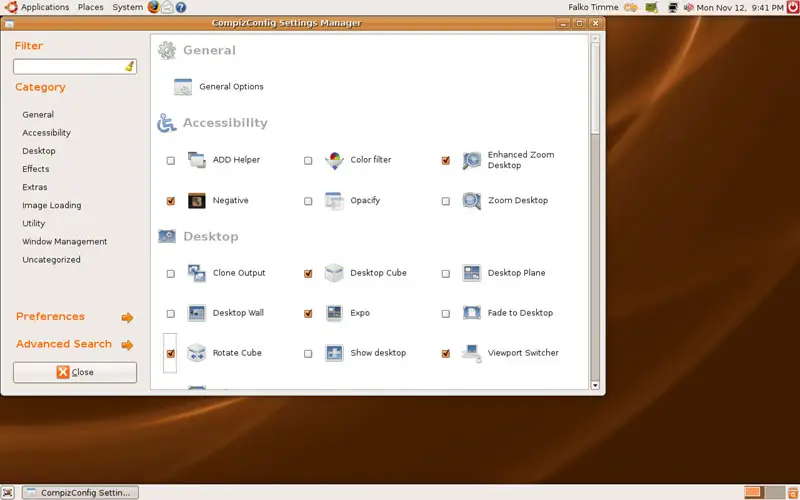Click the Fade to Desktop icon

click(x=471, y=313)
